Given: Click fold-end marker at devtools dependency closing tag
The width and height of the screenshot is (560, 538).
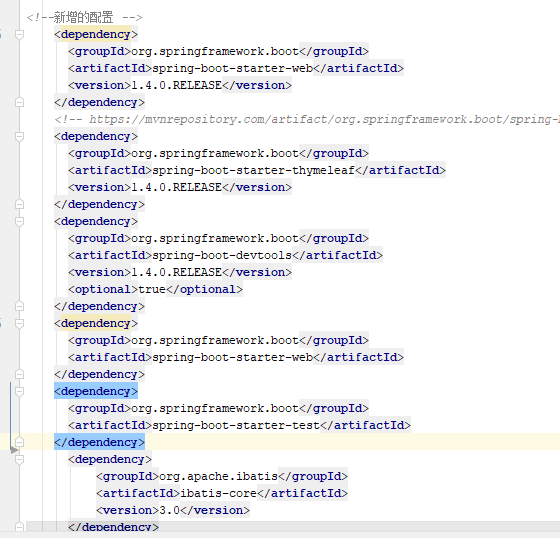Looking at the screenshot, I should tap(19, 307).
